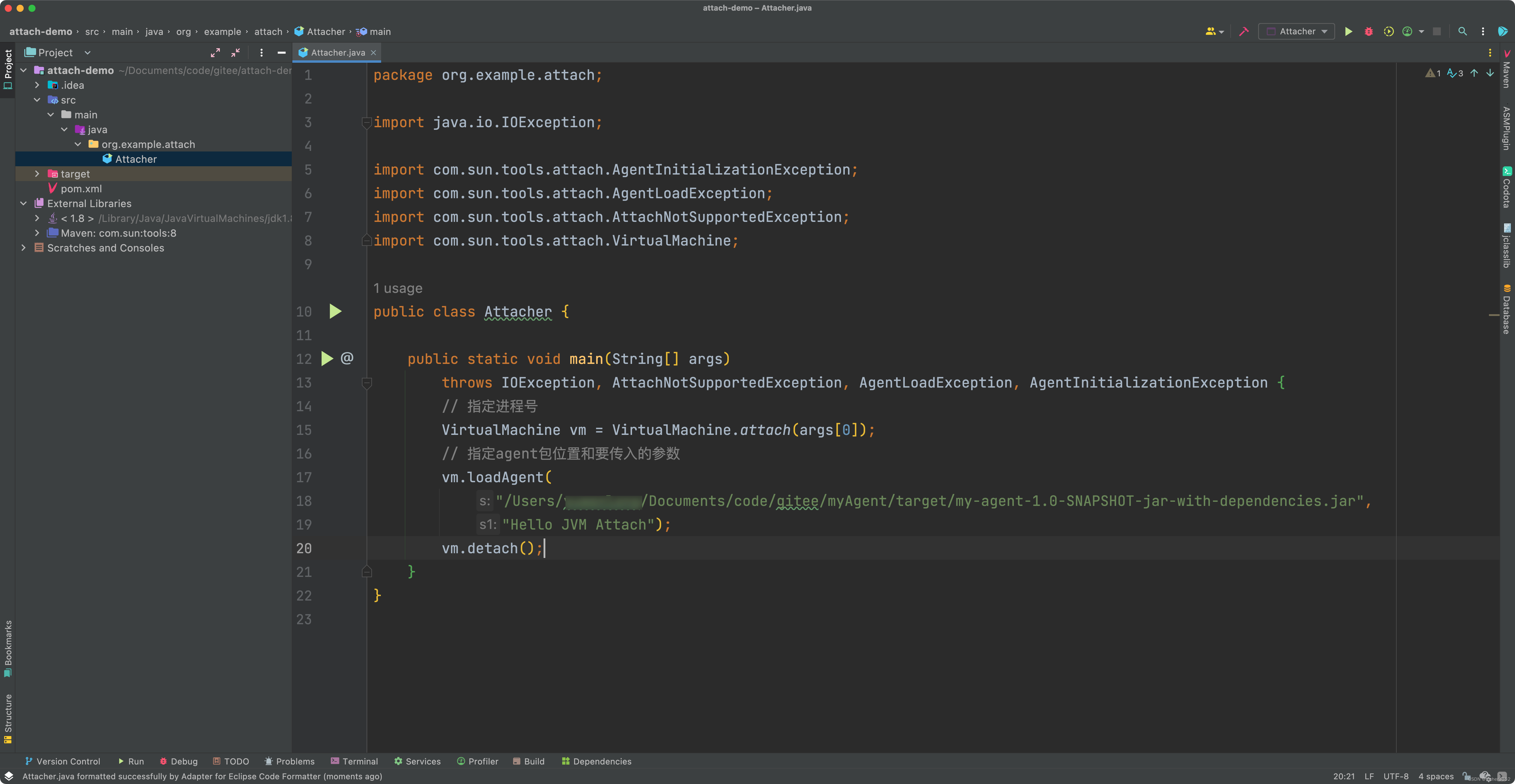Open the Terminal tool tab
The height and width of the screenshot is (784, 1515).
point(354,761)
